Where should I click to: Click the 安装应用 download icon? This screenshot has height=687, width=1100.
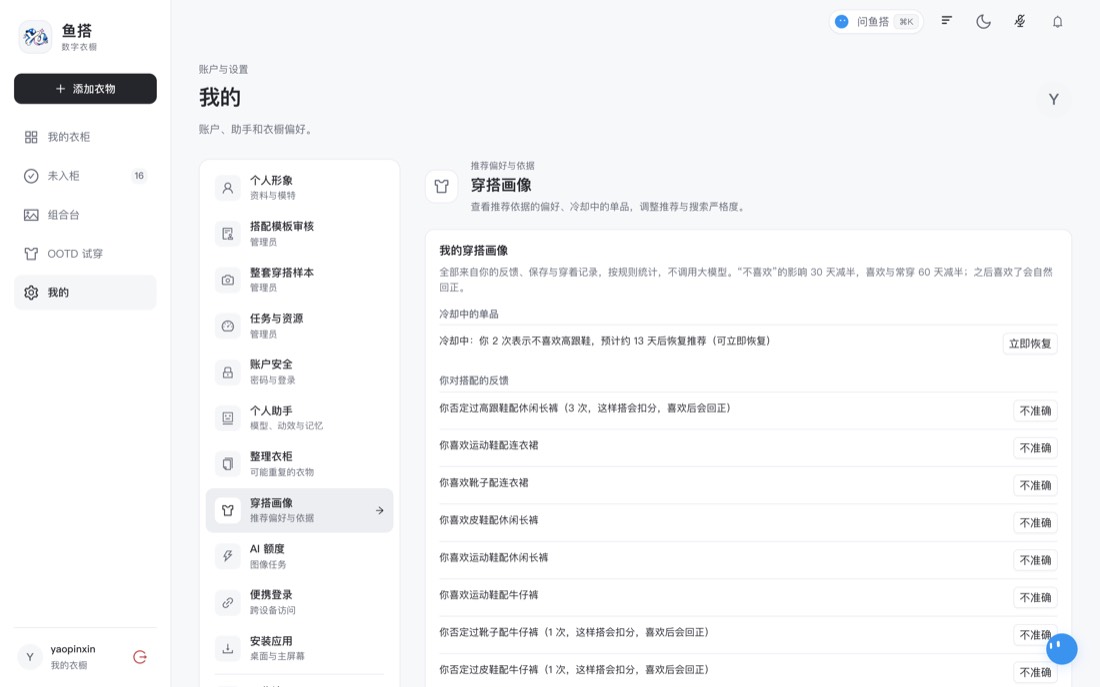[227, 648]
